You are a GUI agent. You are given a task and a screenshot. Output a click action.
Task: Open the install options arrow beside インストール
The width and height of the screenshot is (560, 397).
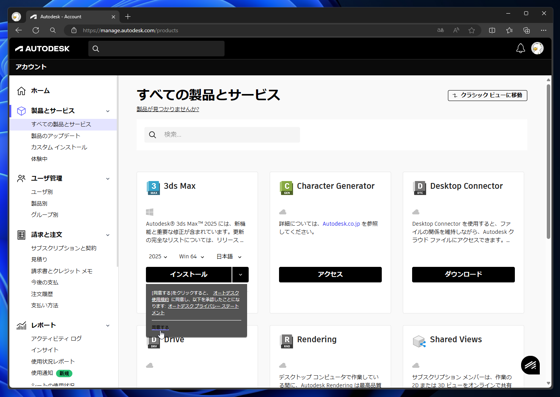[x=240, y=275]
